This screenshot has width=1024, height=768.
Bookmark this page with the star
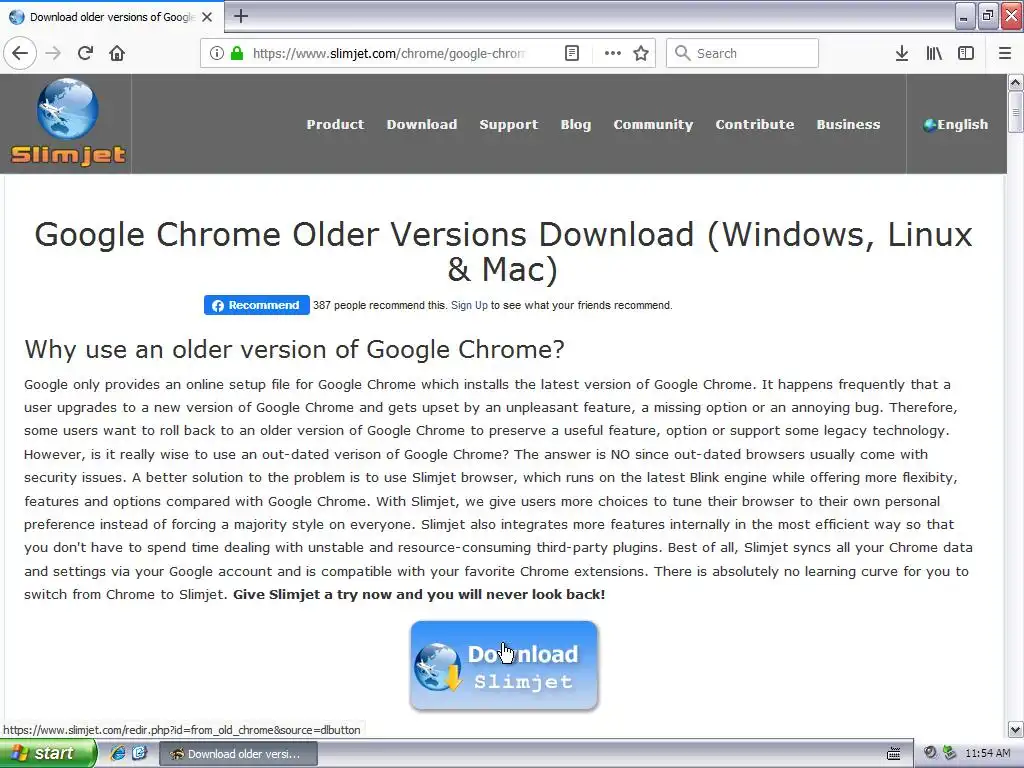[x=641, y=53]
